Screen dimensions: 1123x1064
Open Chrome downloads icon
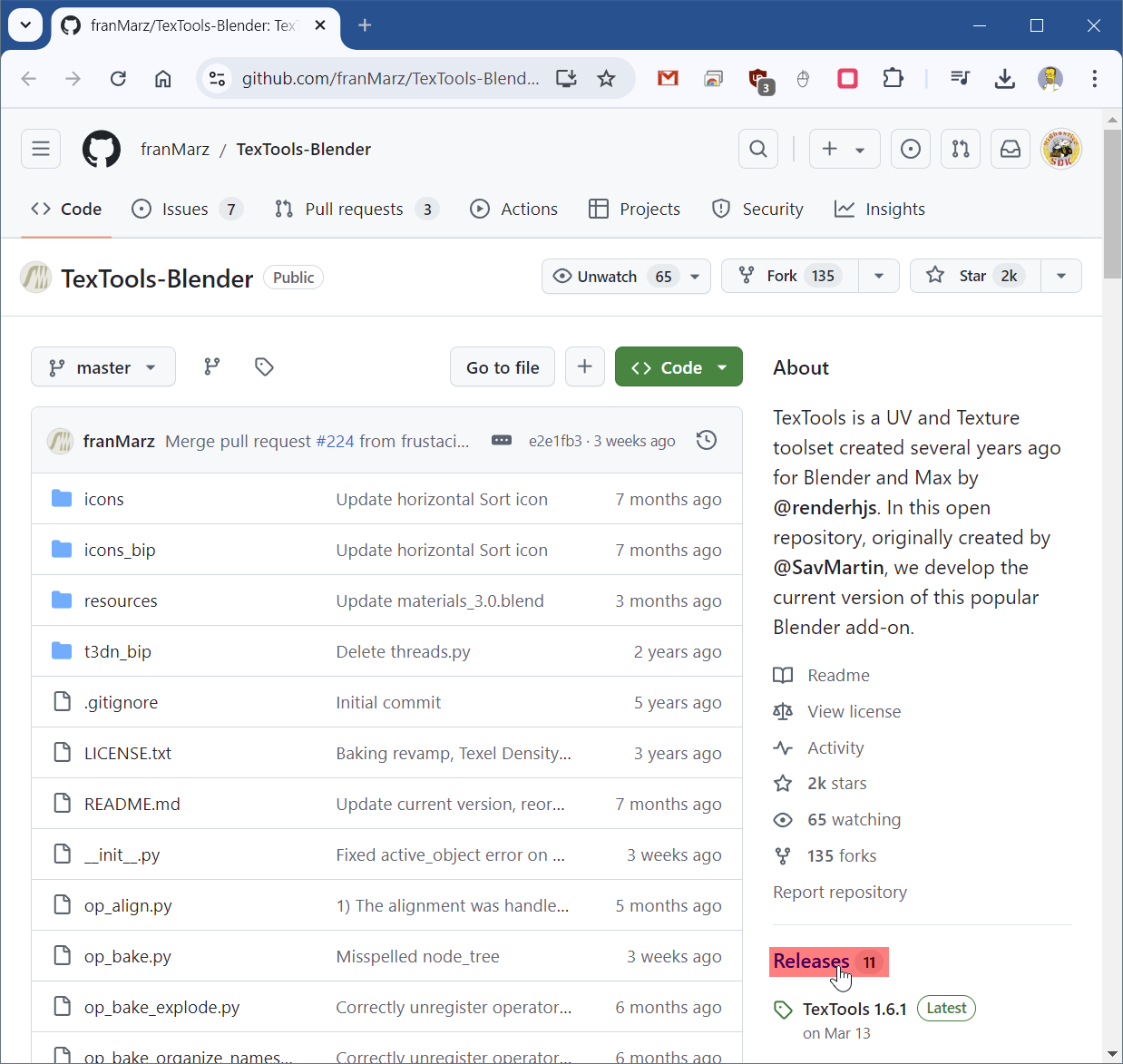coord(1004,78)
